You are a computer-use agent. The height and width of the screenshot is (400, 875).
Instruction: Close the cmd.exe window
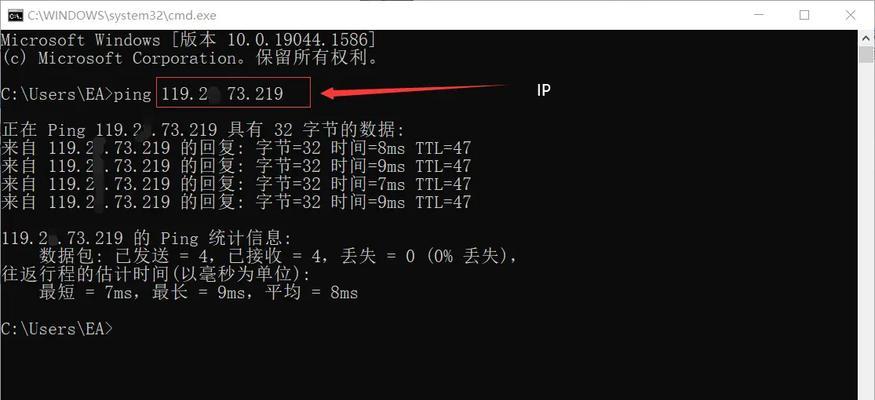850,15
